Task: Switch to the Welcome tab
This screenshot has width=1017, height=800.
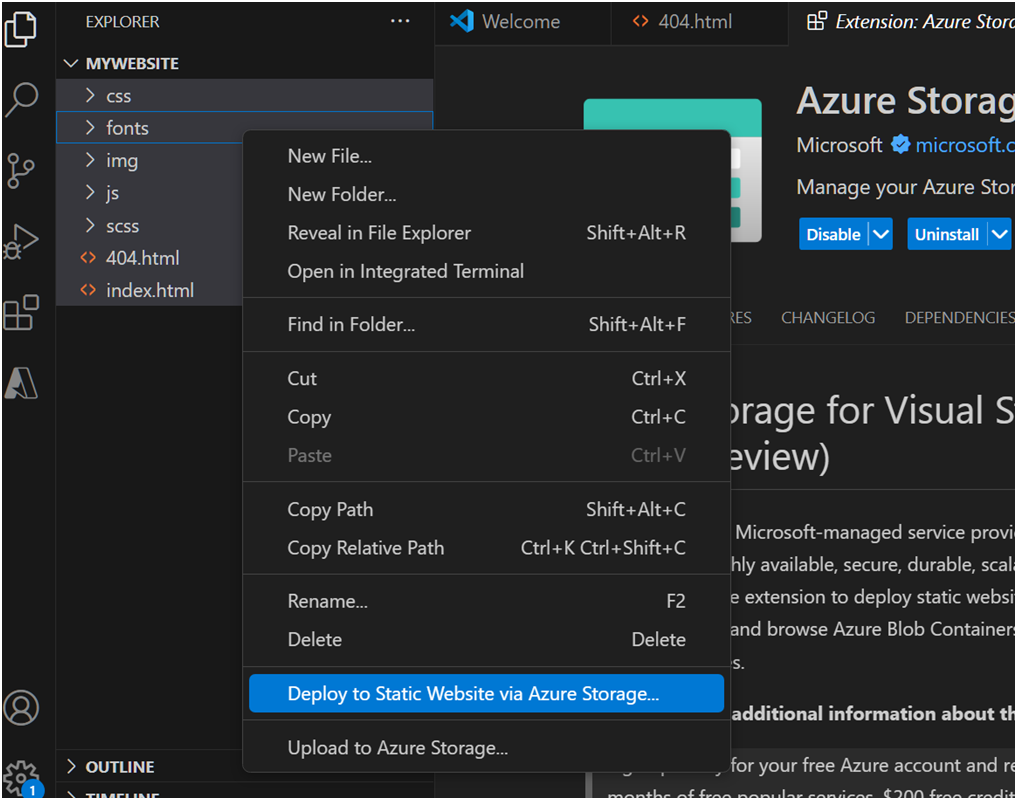Action: click(521, 22)
